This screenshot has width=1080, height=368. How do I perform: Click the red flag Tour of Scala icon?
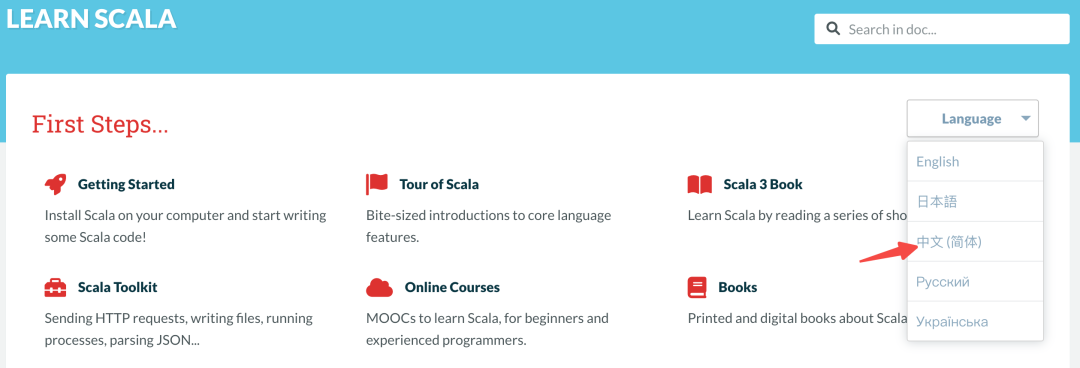point(377,184)
